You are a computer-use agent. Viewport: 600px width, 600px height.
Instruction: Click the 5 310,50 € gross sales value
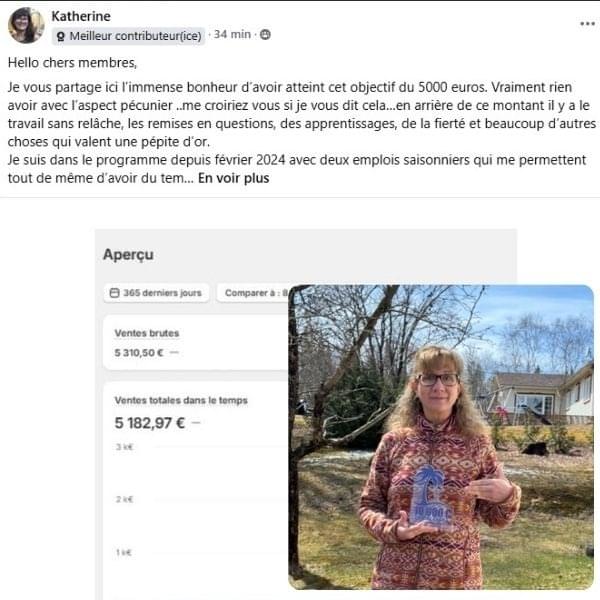coord(139,352)
